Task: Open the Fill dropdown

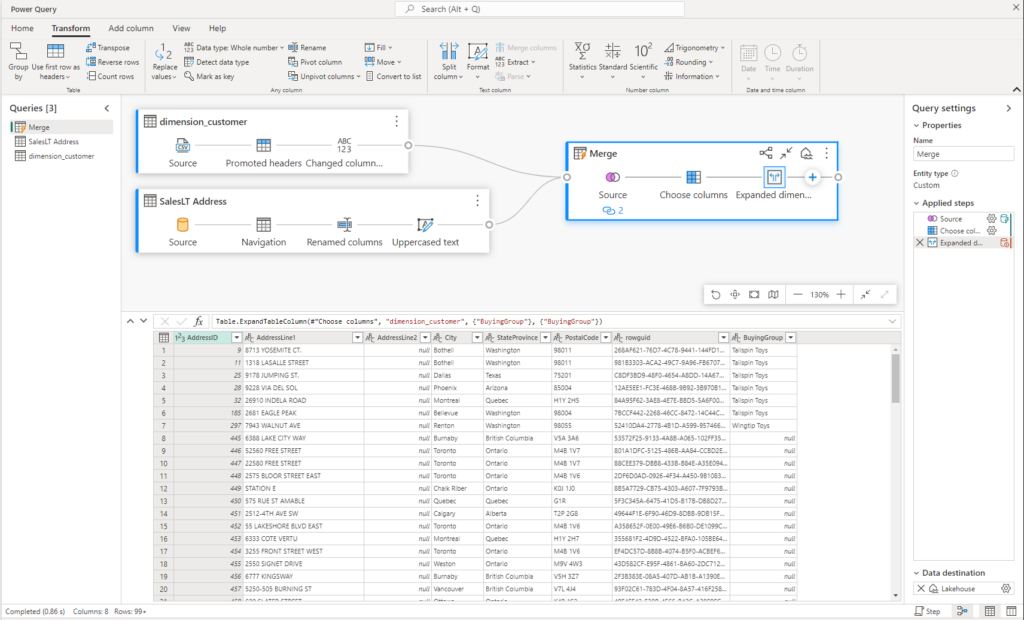Action: pos(379,48)
